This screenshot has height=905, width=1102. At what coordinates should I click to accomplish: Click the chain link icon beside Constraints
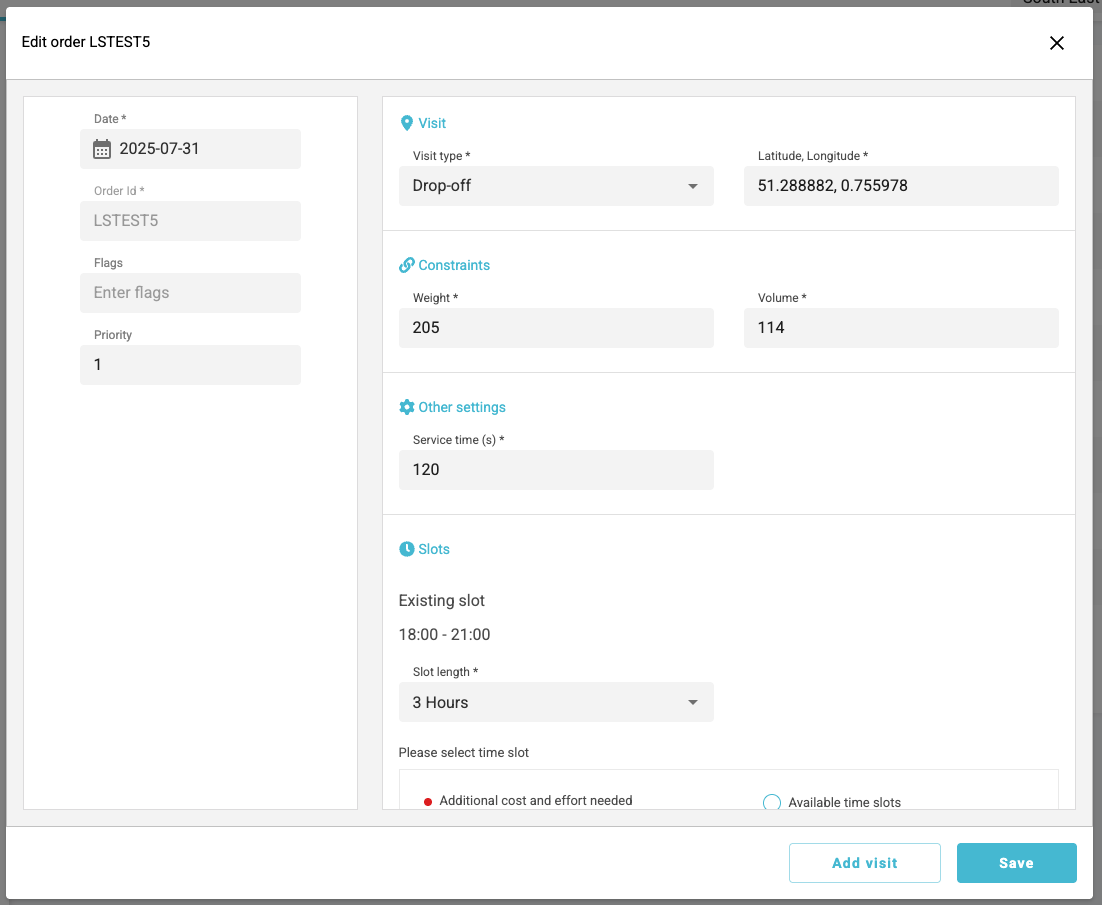click(406, 265)
